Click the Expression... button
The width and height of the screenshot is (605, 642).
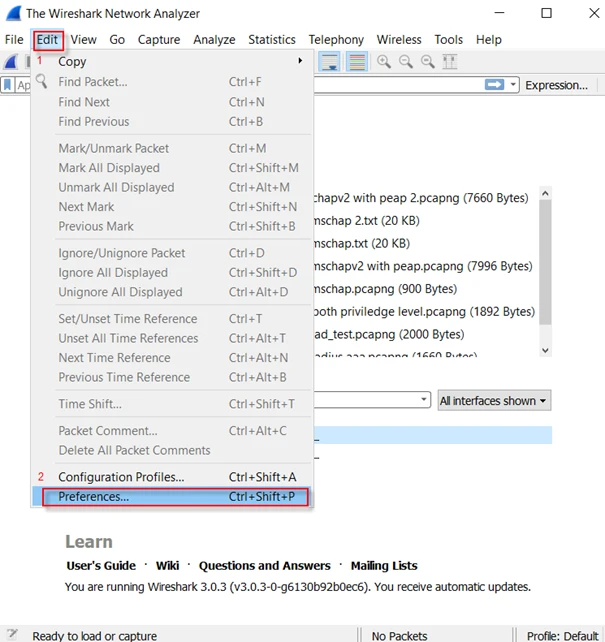point(556,85)
